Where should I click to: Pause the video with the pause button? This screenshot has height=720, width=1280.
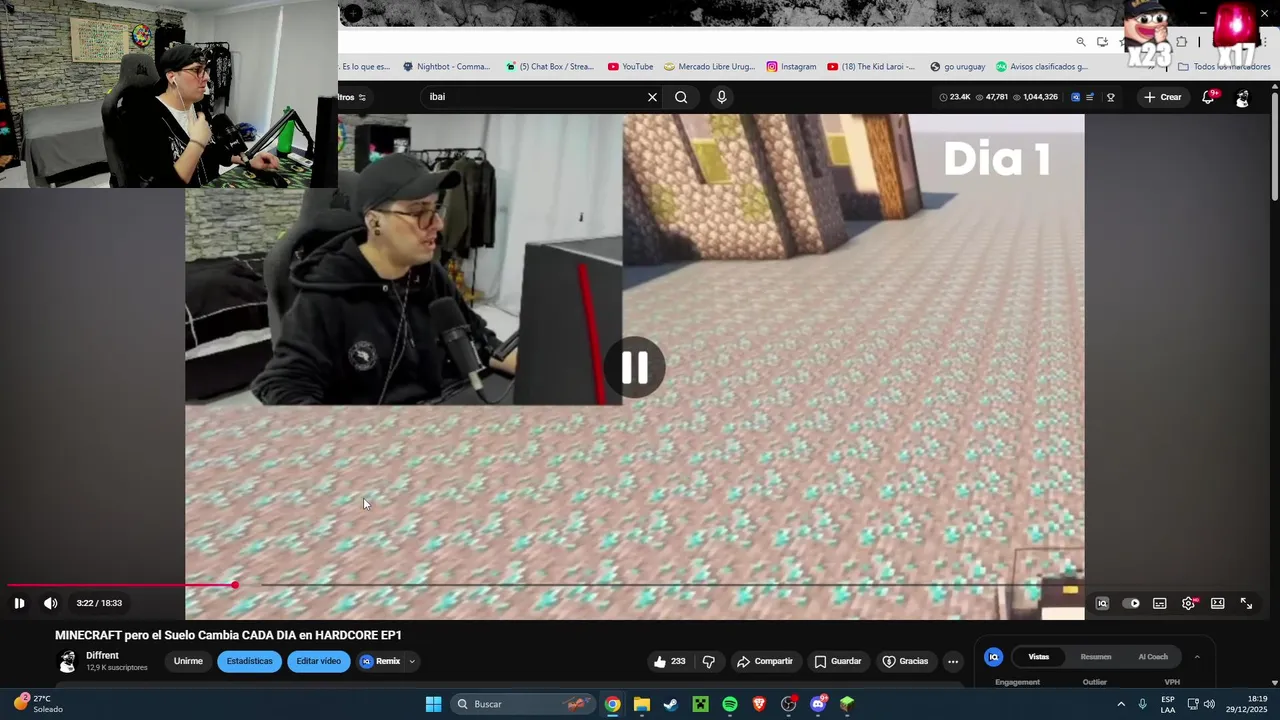[19, 603]
